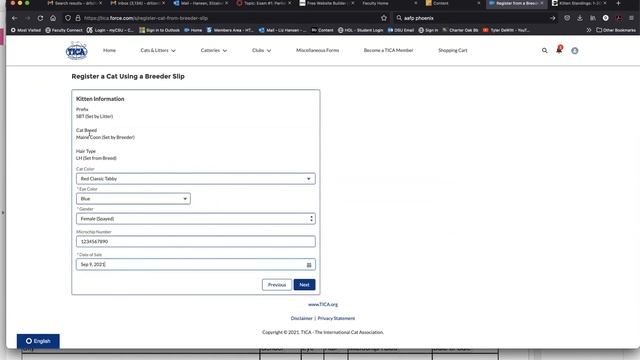Open the Date of Sale calendar picker
640x360 pixels.
(309, 265)
